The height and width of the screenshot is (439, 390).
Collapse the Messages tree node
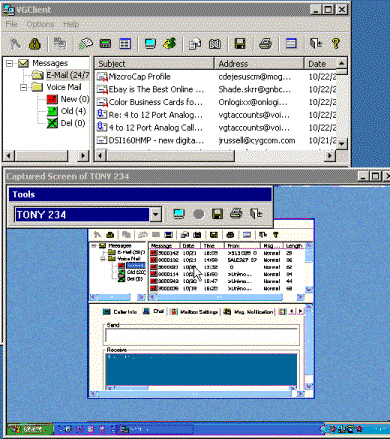click(10, 63)
